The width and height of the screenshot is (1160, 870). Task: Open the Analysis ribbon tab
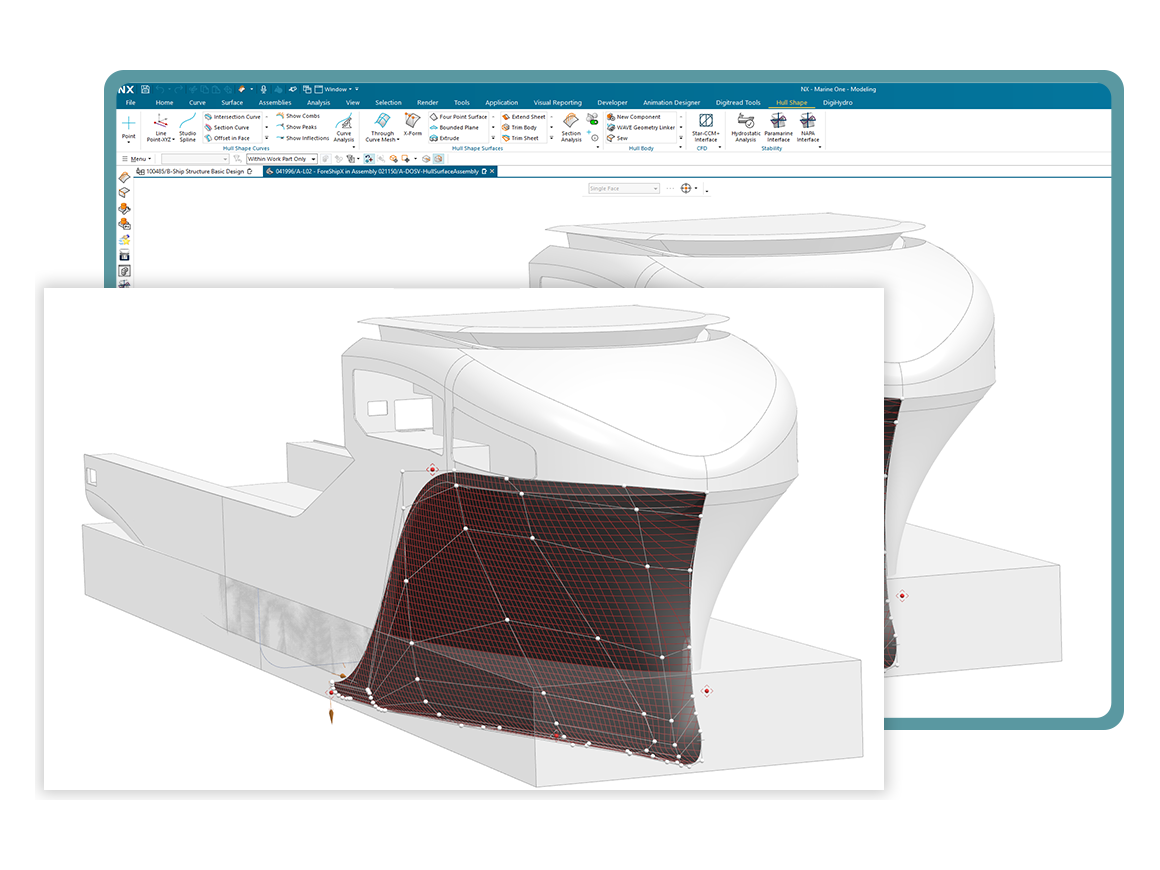(319, 103)
